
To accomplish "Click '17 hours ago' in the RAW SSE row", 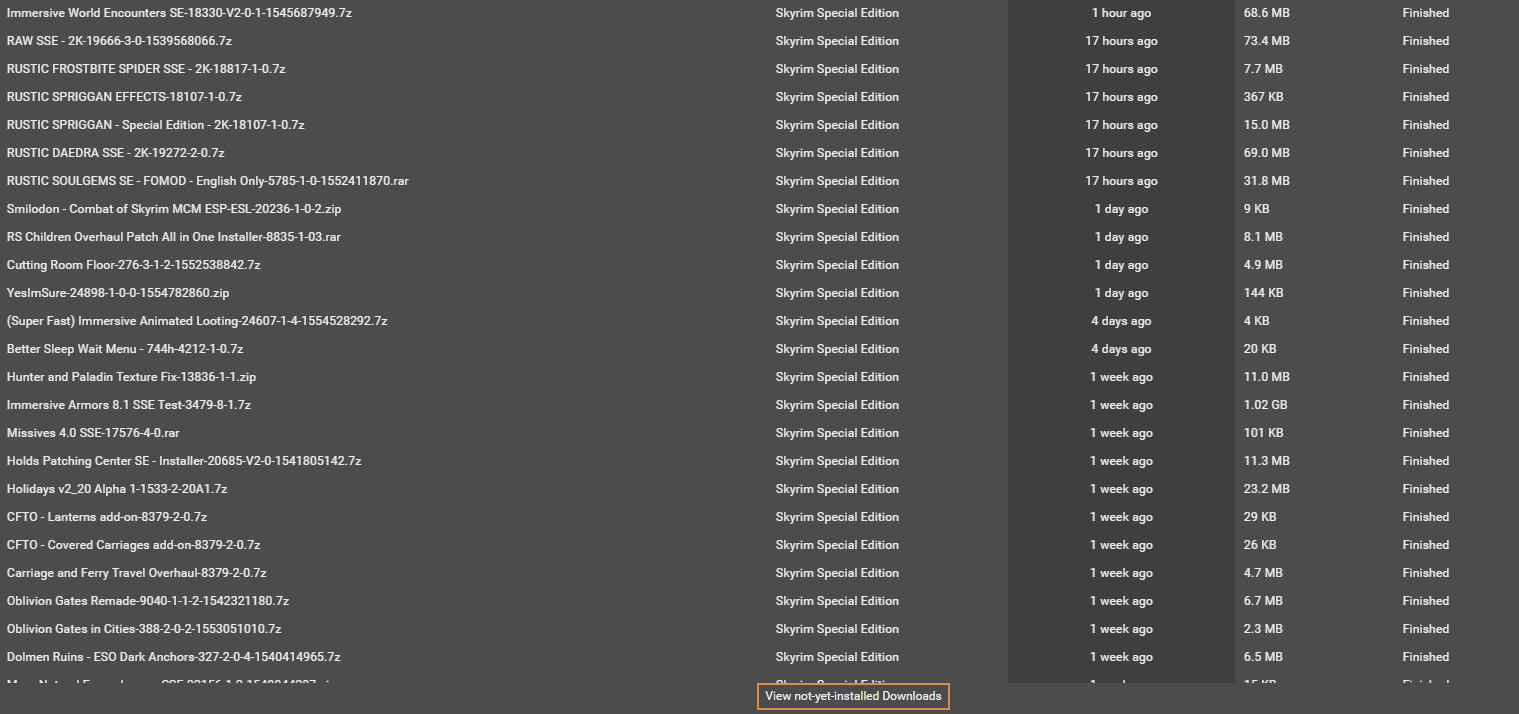I will (x=1121, y=41).
